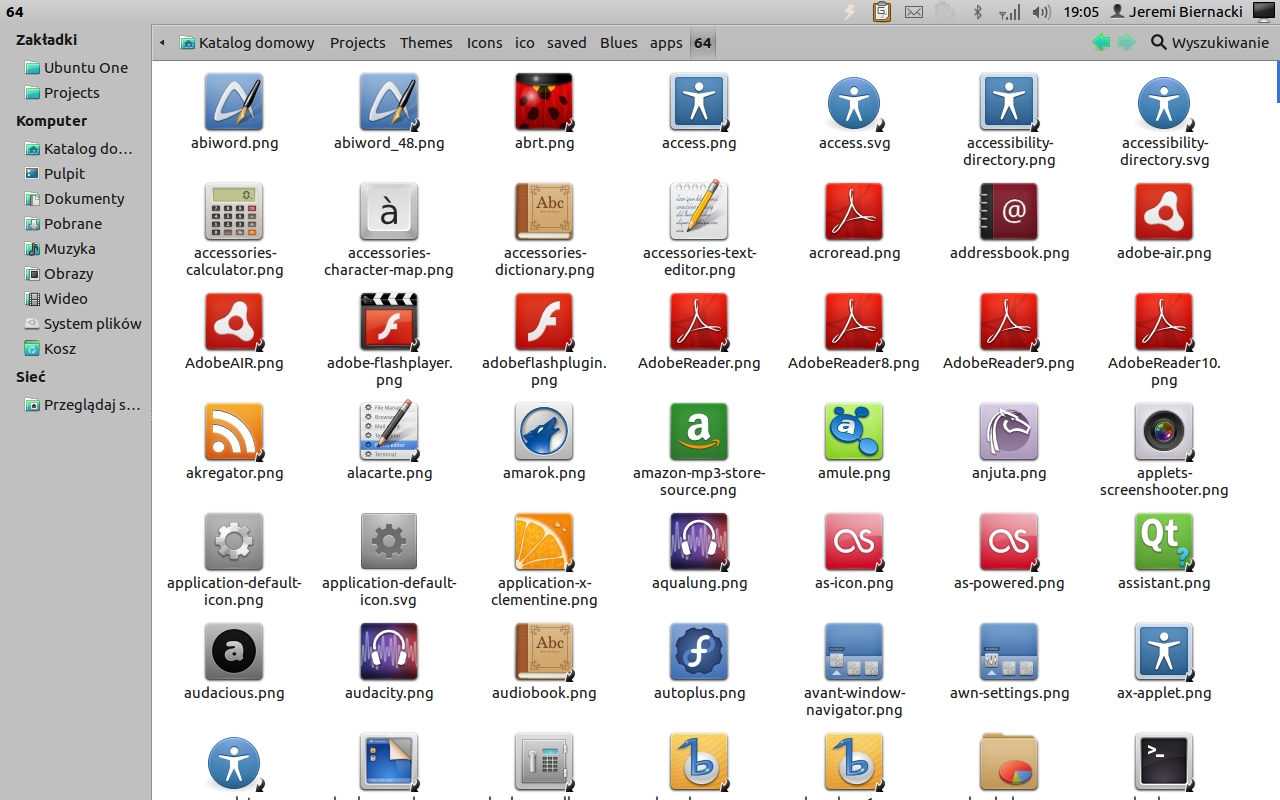Select the autoplus.png Fedora icon
The width and height of the screenshot is (1280, 800).
coord(699,652)
